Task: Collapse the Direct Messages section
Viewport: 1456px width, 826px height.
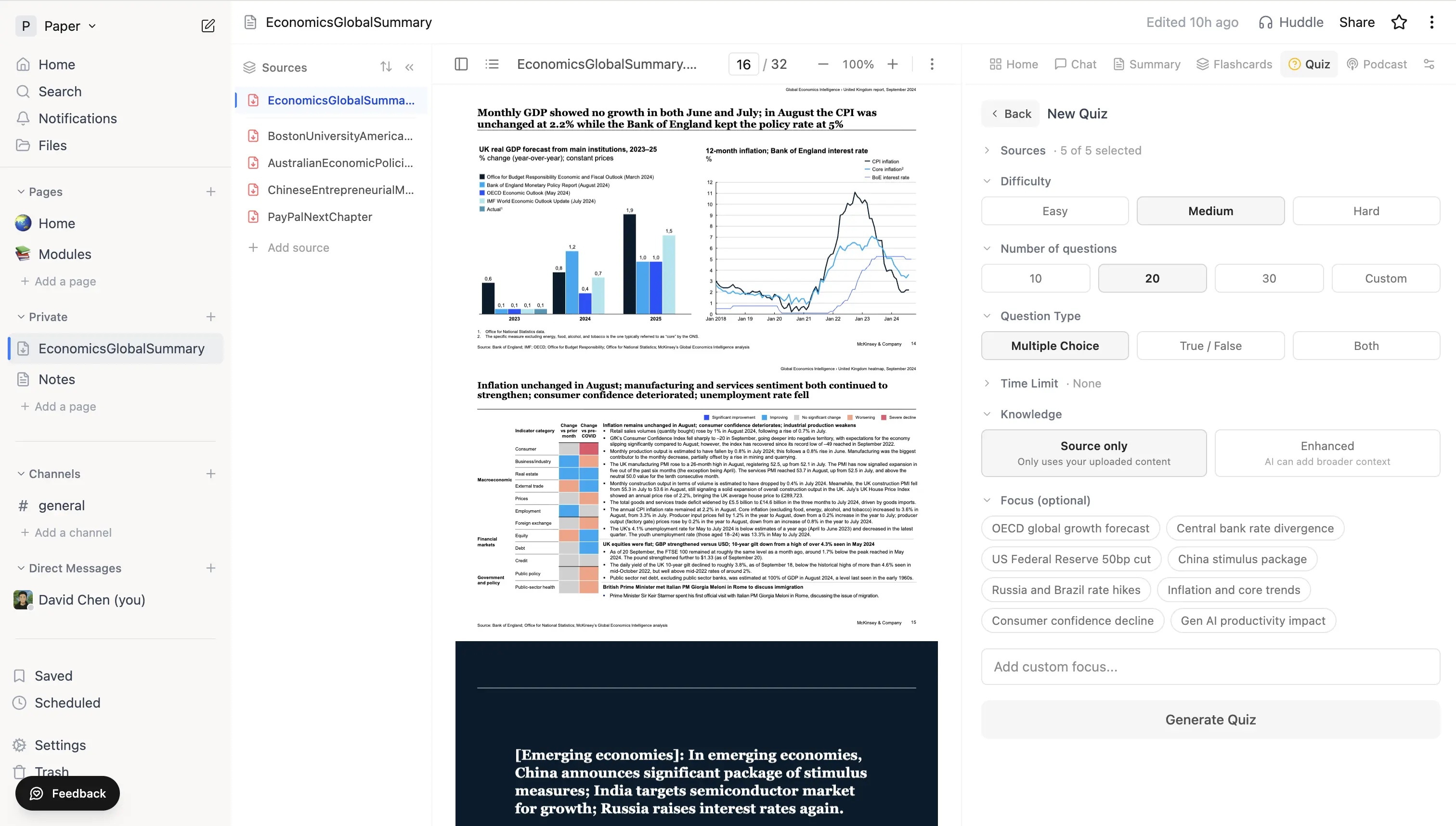Action: (21, 568)
